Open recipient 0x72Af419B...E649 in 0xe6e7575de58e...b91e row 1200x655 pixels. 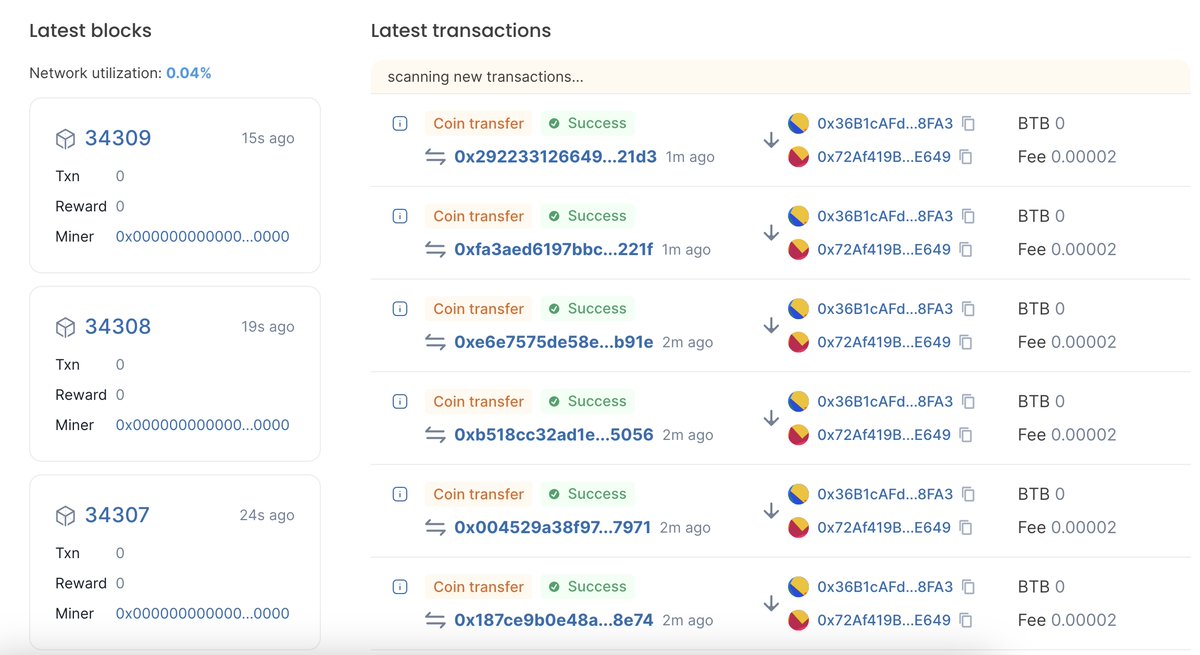[x=884, y=342]
